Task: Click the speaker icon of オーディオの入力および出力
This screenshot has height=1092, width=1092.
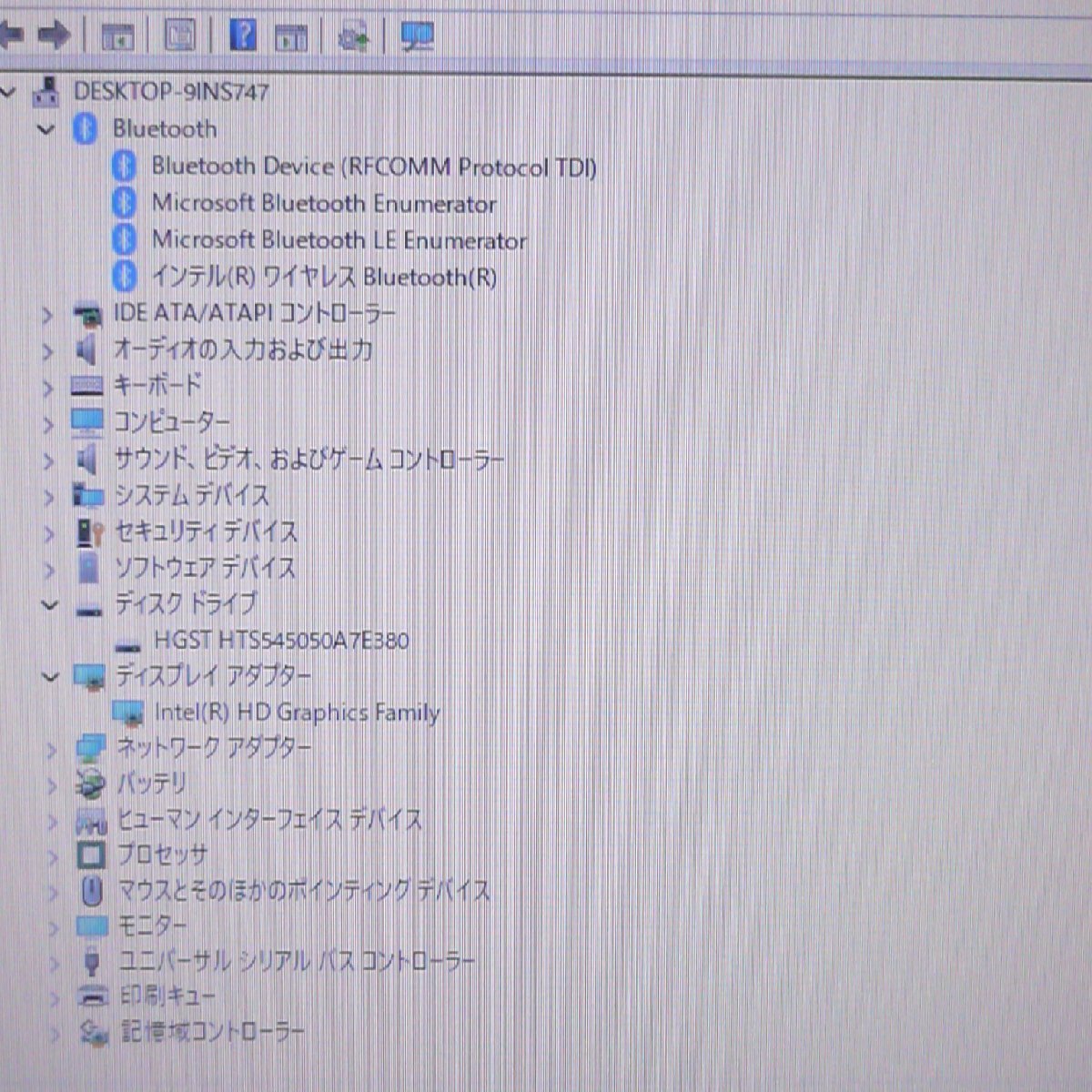Action: click(86, 349)
